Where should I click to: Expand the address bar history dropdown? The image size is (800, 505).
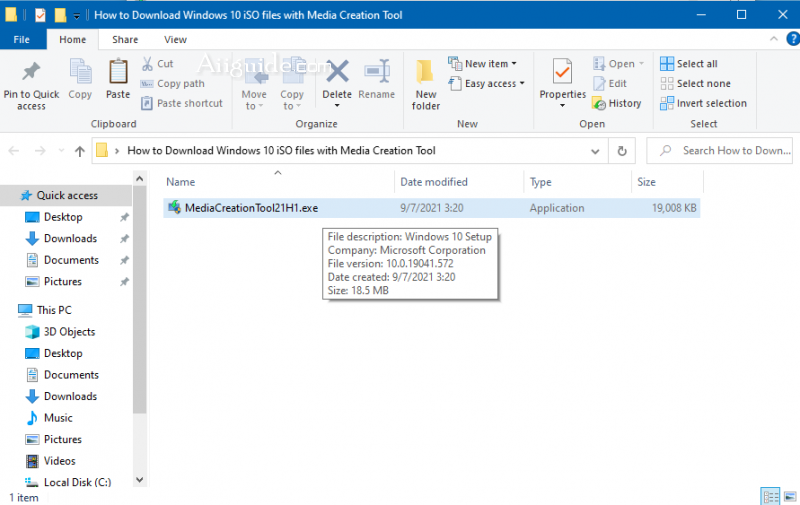[x=595, y=151]
